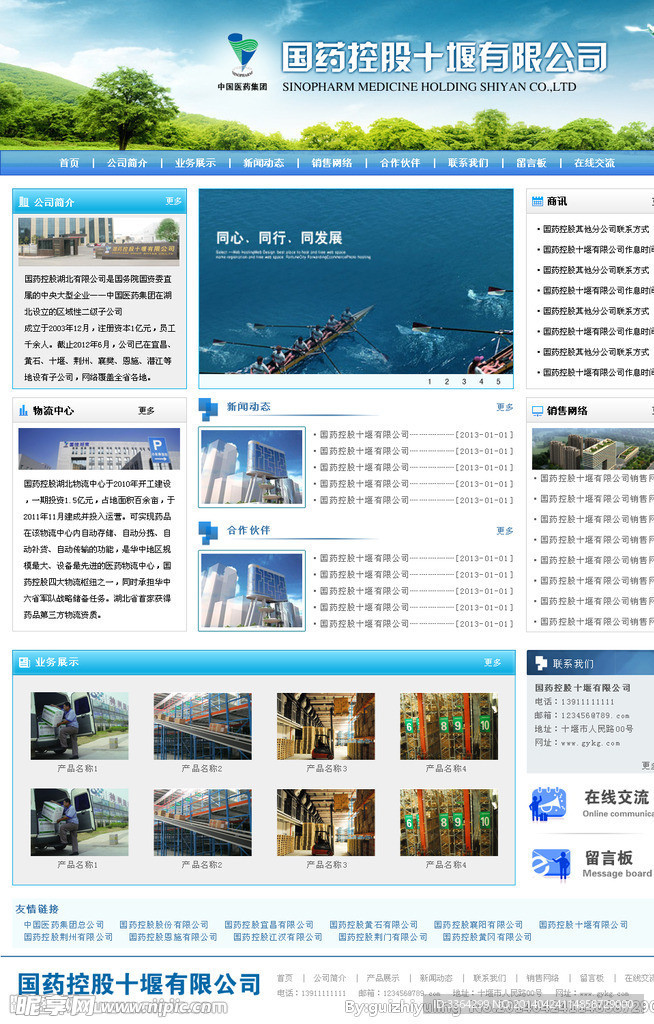Click the company building photo in 公司简介
Image resolution: width=654 pixels, height=1024 pixels.
[99, 241]
